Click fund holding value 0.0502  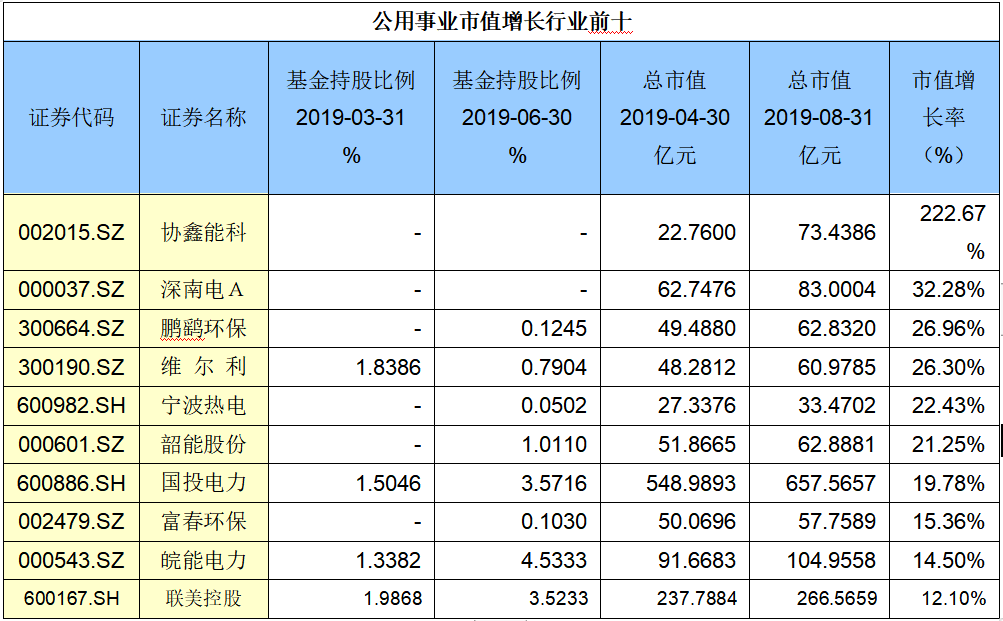point(554,405)
